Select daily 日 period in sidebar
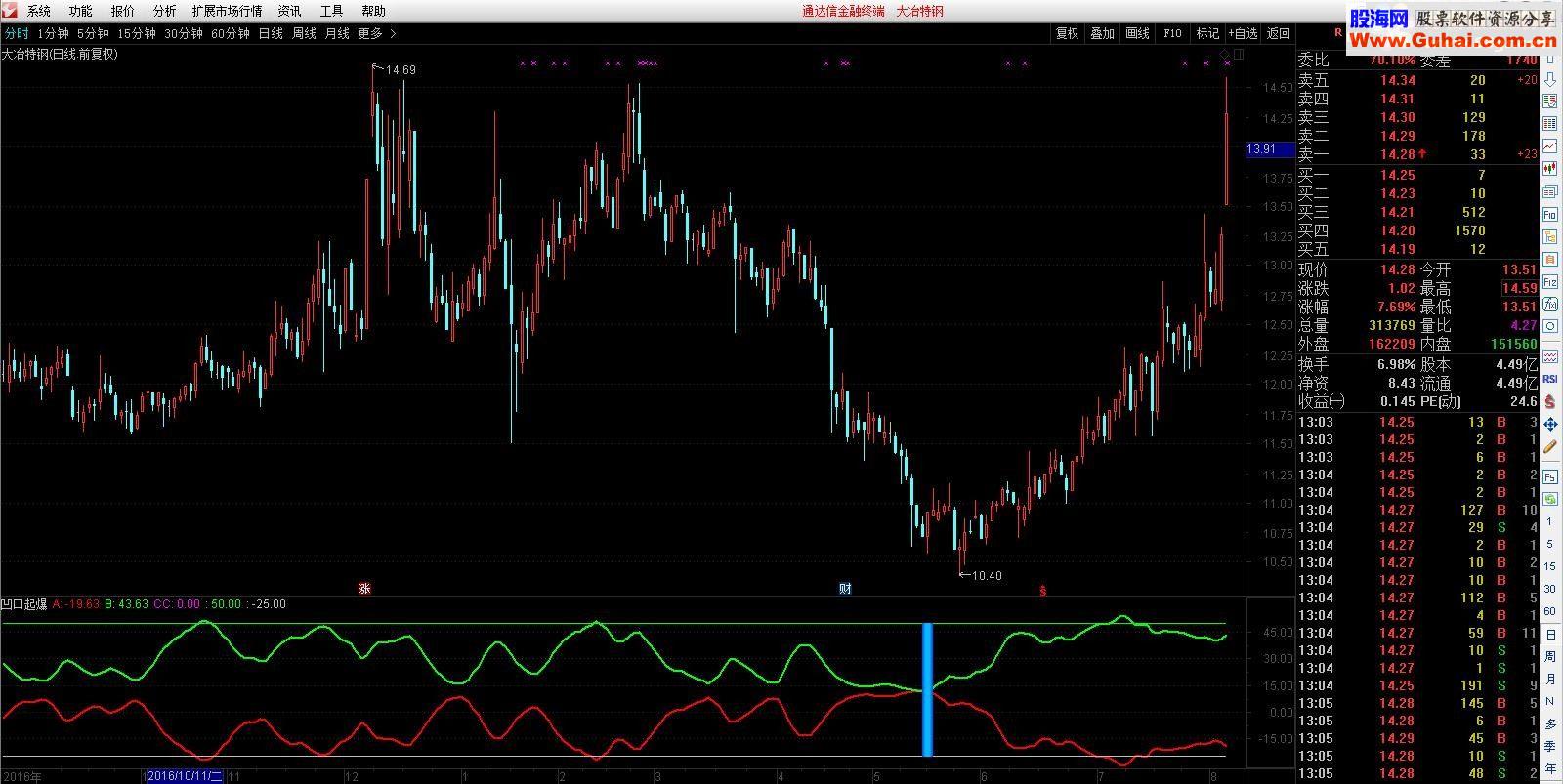The width and height of the screenshot is (1563, 784). pyautogui.click(x=1550, y=635)
